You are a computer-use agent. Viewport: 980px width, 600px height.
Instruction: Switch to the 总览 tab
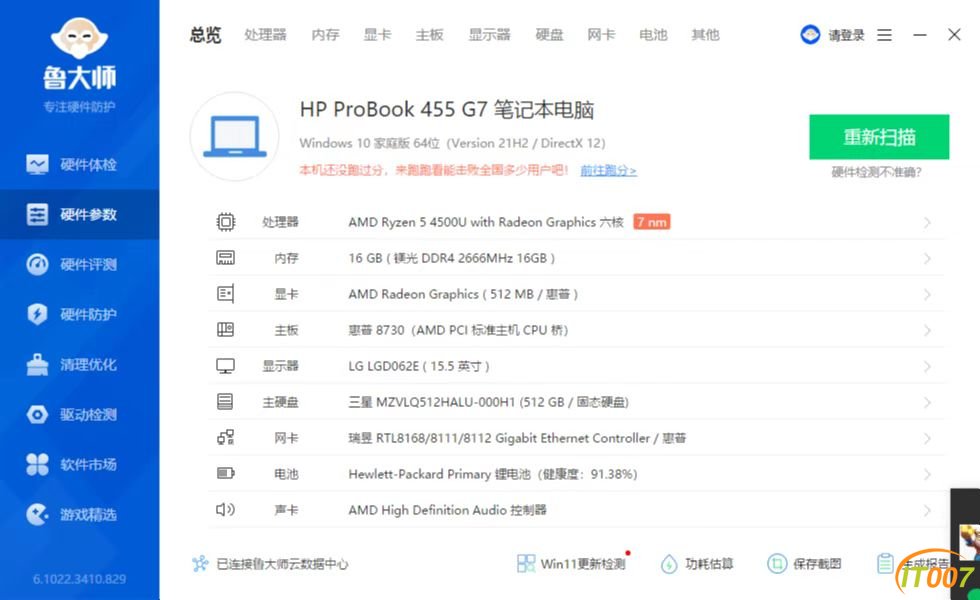[206, 35]
